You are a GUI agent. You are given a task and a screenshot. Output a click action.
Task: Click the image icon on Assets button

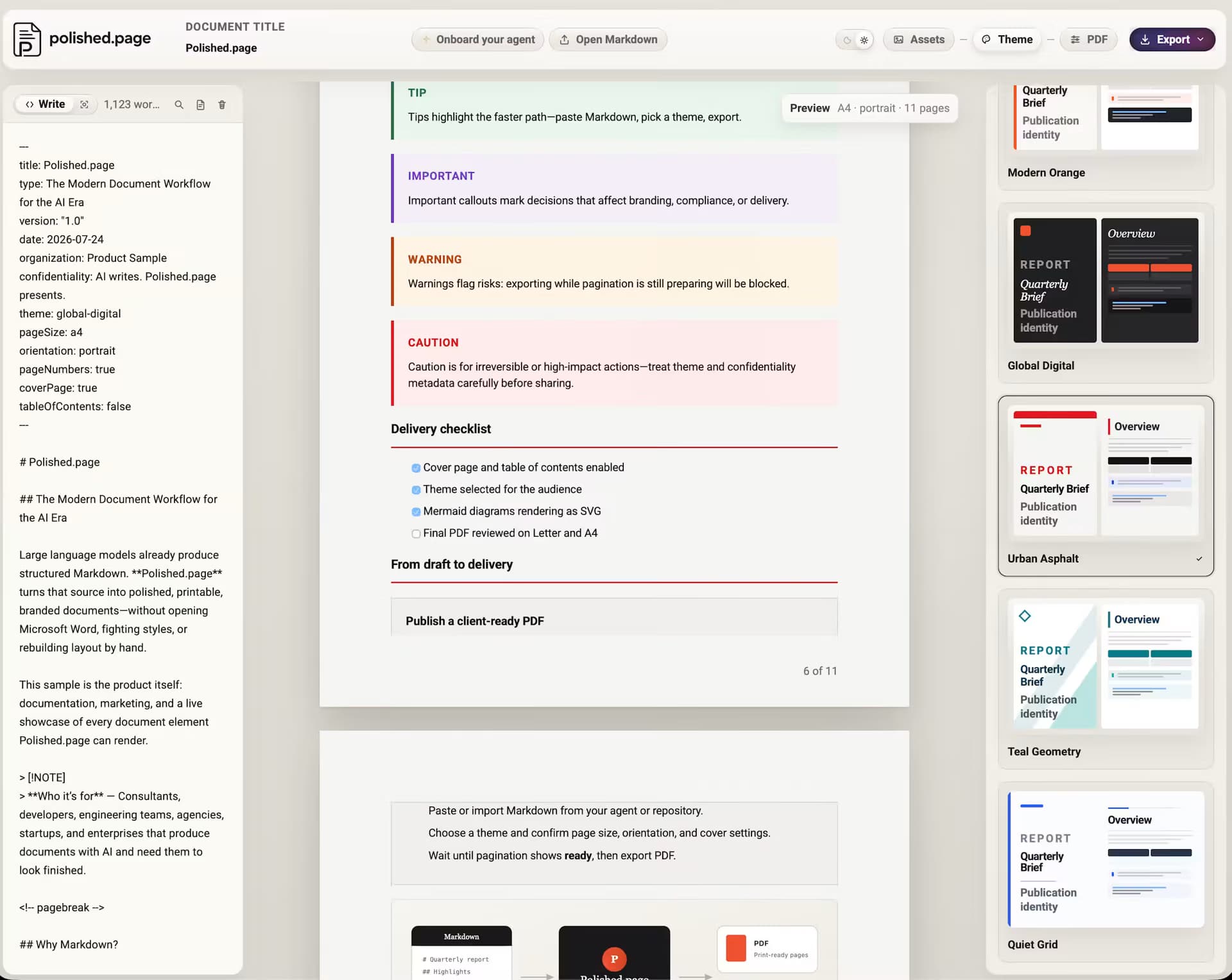tap(898, 40)
